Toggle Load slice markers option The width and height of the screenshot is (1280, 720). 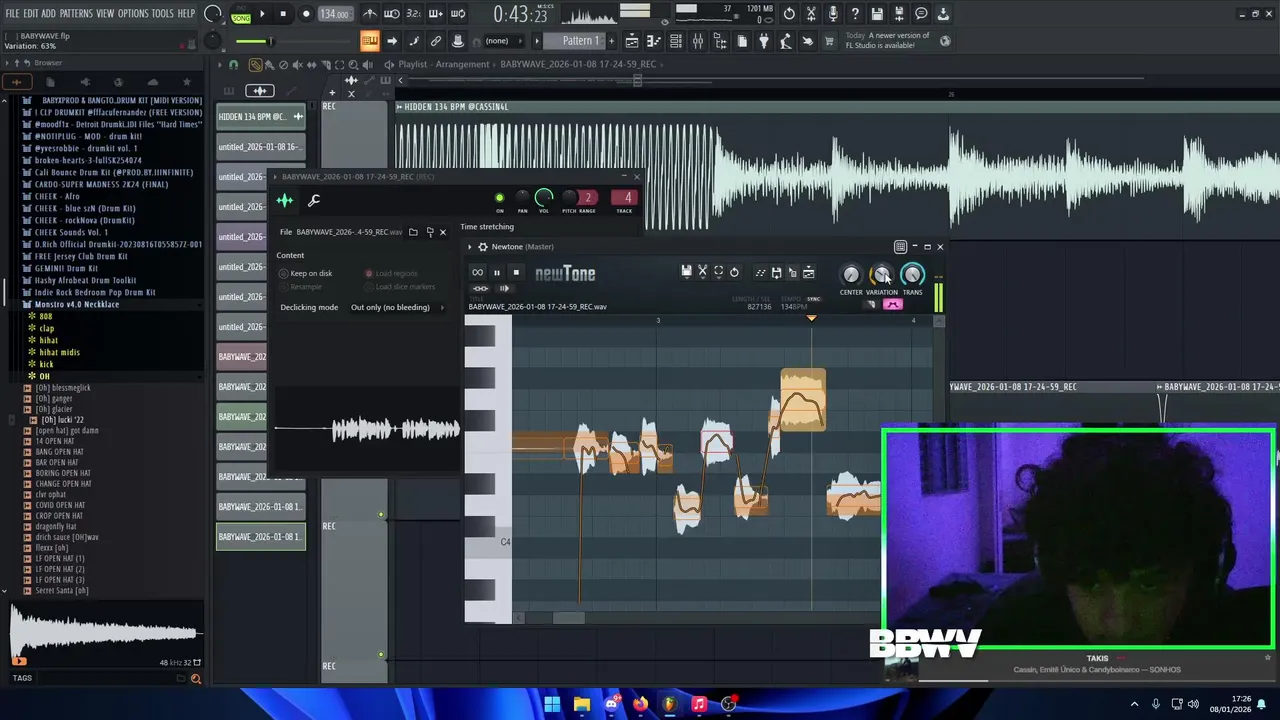click(369, 287)
